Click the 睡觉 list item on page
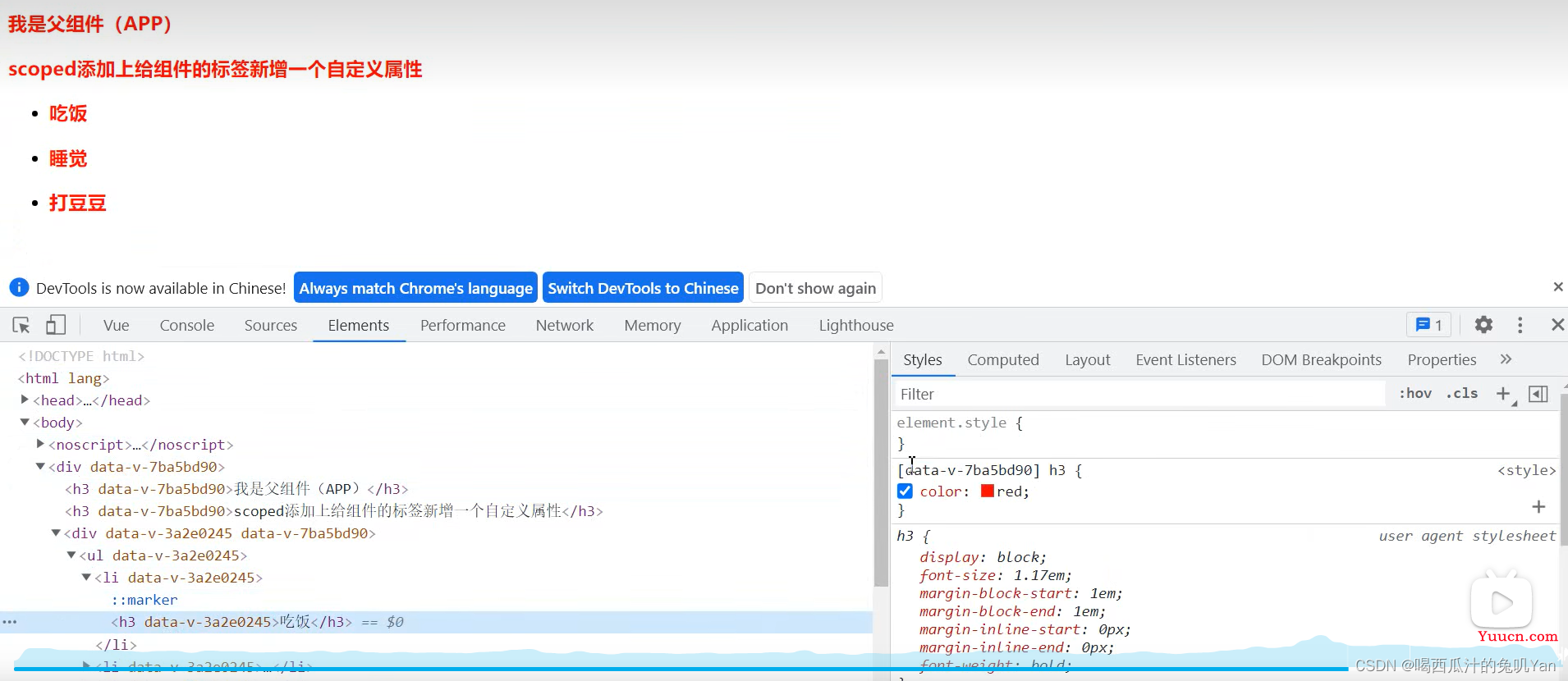Image resolution: width=1568 pixels, height=681 pixels. pos(68,158)
